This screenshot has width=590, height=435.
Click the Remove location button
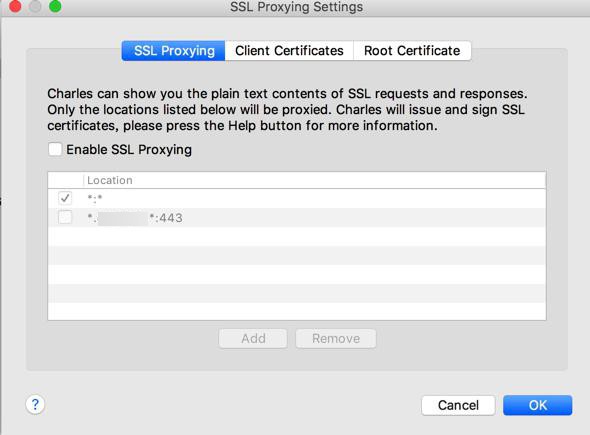(336, 339)
